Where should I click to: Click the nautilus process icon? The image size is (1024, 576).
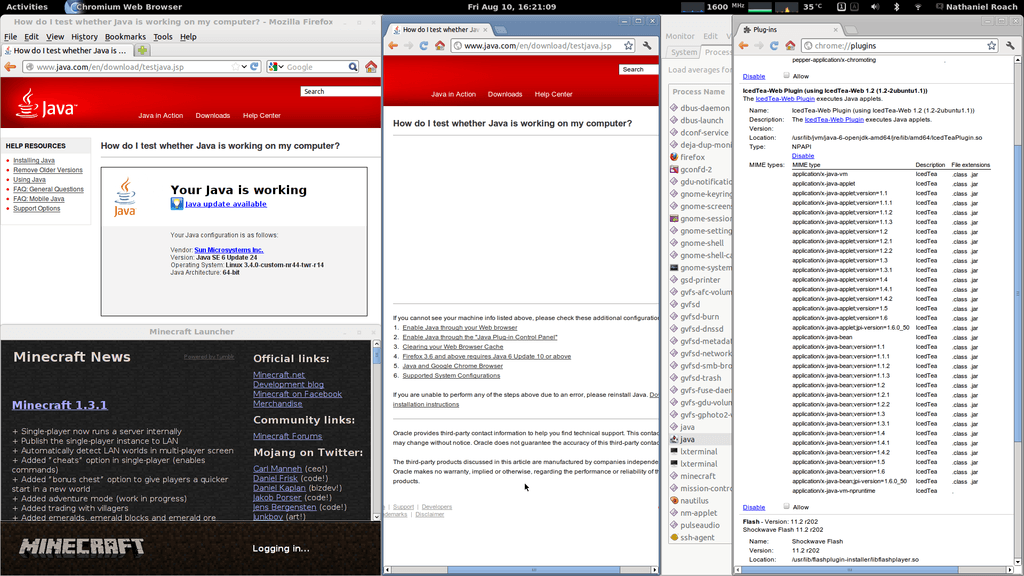(674, 500)
